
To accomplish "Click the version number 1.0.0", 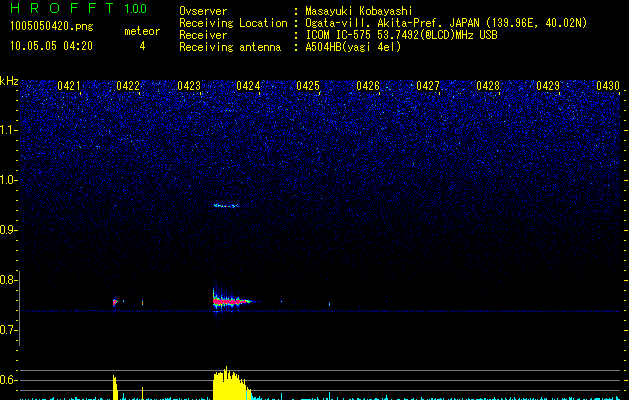I will tap(135, 9).
